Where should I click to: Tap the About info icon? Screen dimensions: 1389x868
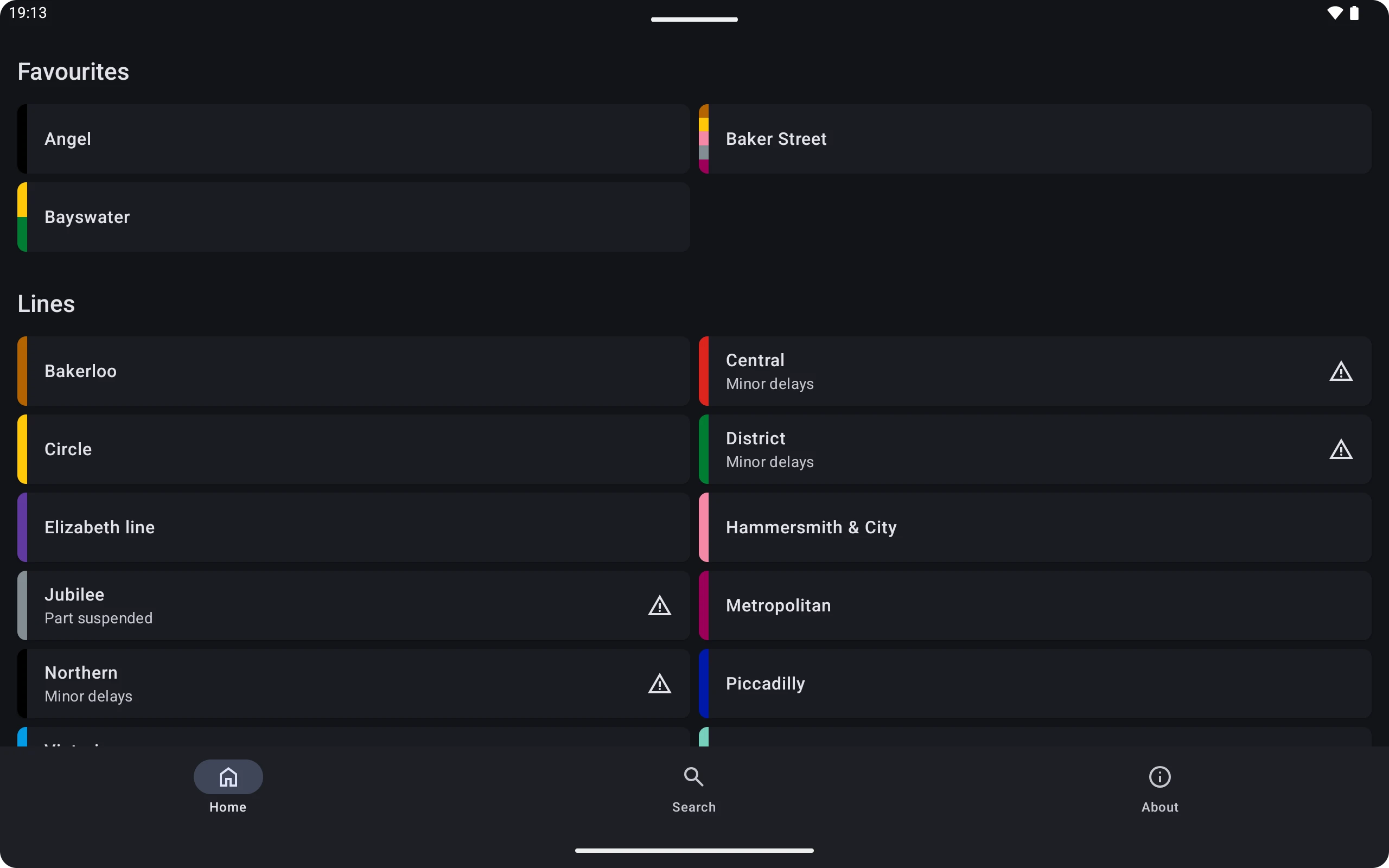(x=1159, y=776)
